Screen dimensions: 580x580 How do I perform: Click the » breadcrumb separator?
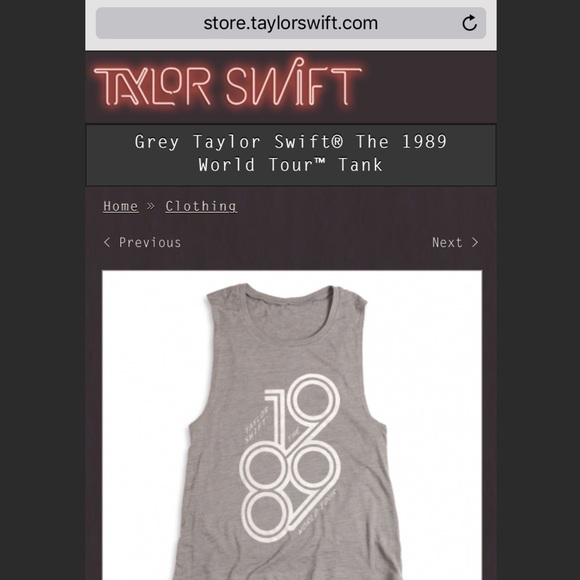tap(151, 206)
